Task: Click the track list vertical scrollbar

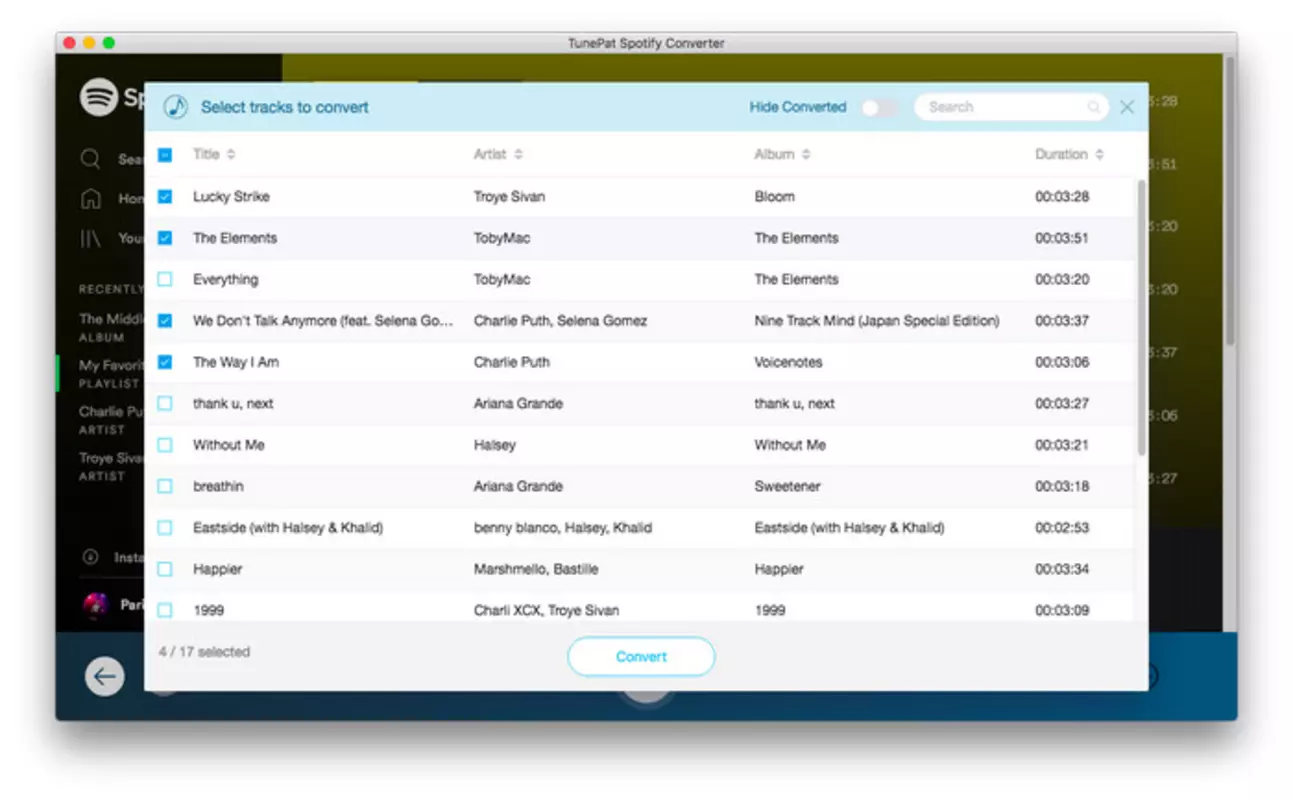Action: pos(1141,320)
